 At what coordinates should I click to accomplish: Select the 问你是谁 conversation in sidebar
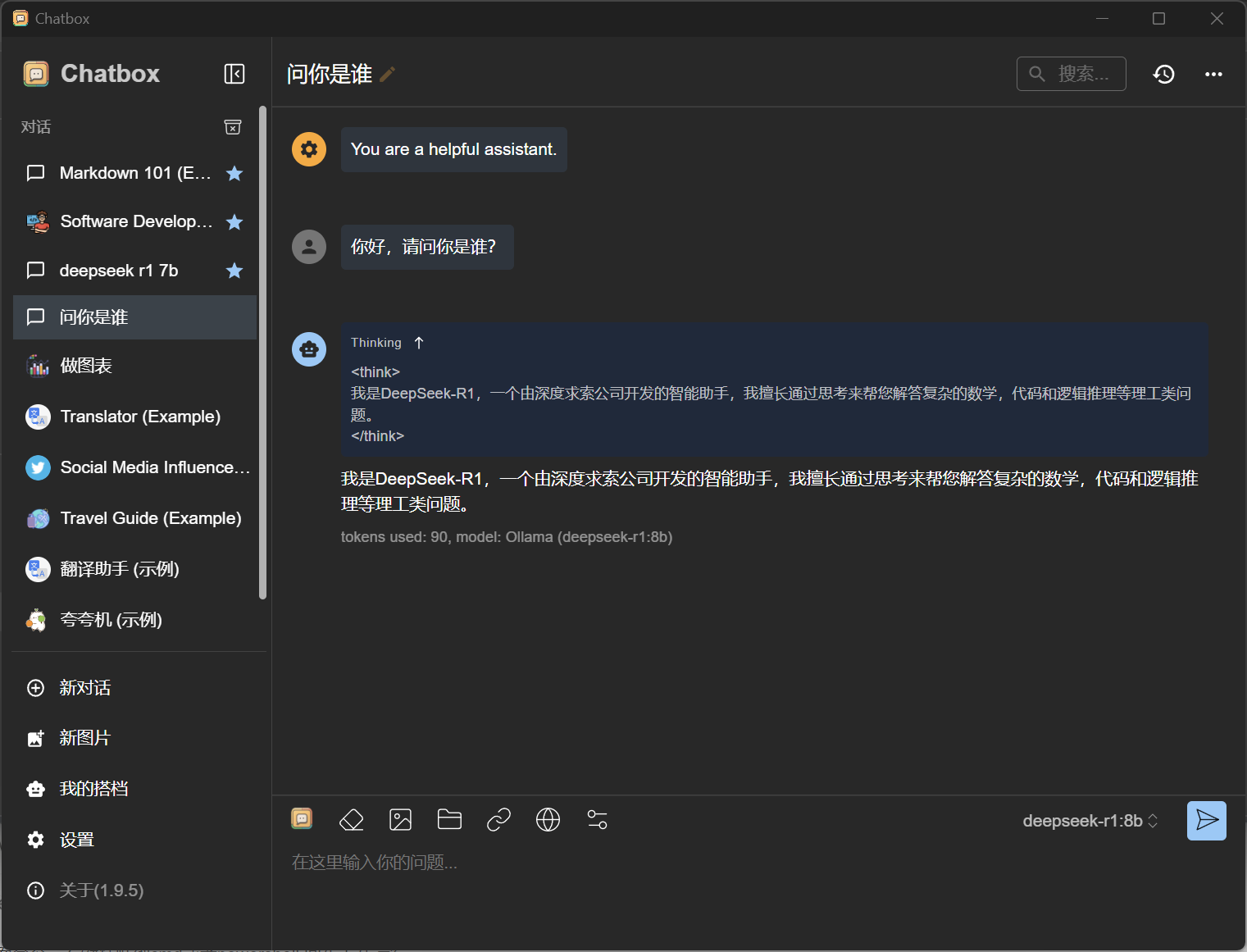point(135,317)
